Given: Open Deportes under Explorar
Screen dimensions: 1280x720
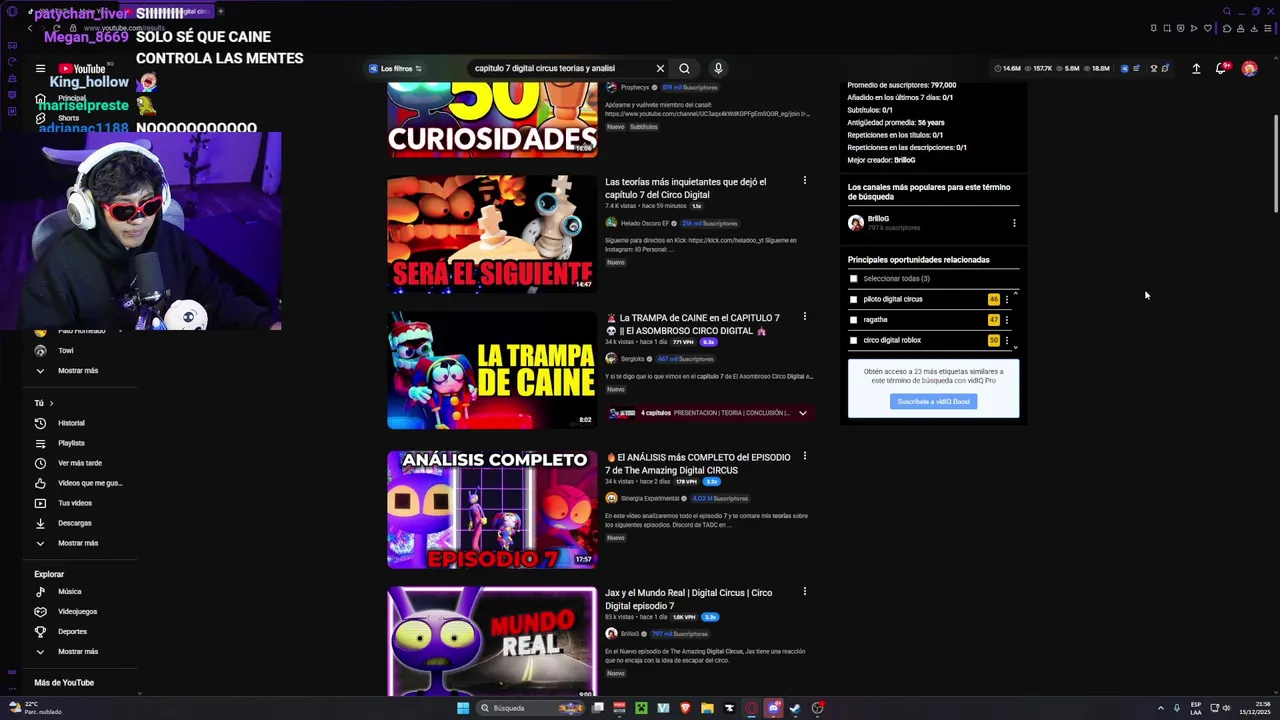Looking at the screenshot, I should 70,631.
